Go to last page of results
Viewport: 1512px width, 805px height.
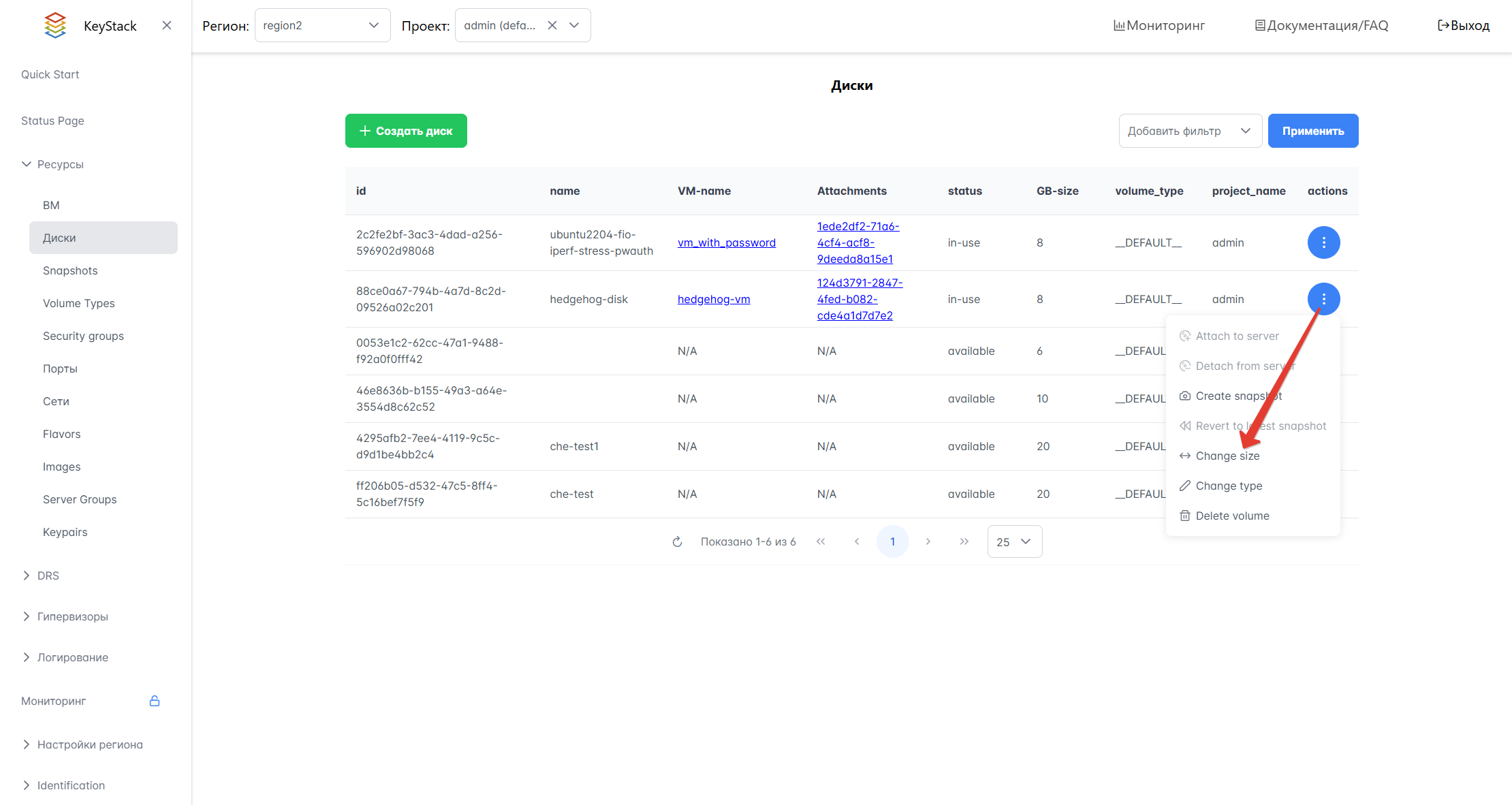(x=964, y=541)
